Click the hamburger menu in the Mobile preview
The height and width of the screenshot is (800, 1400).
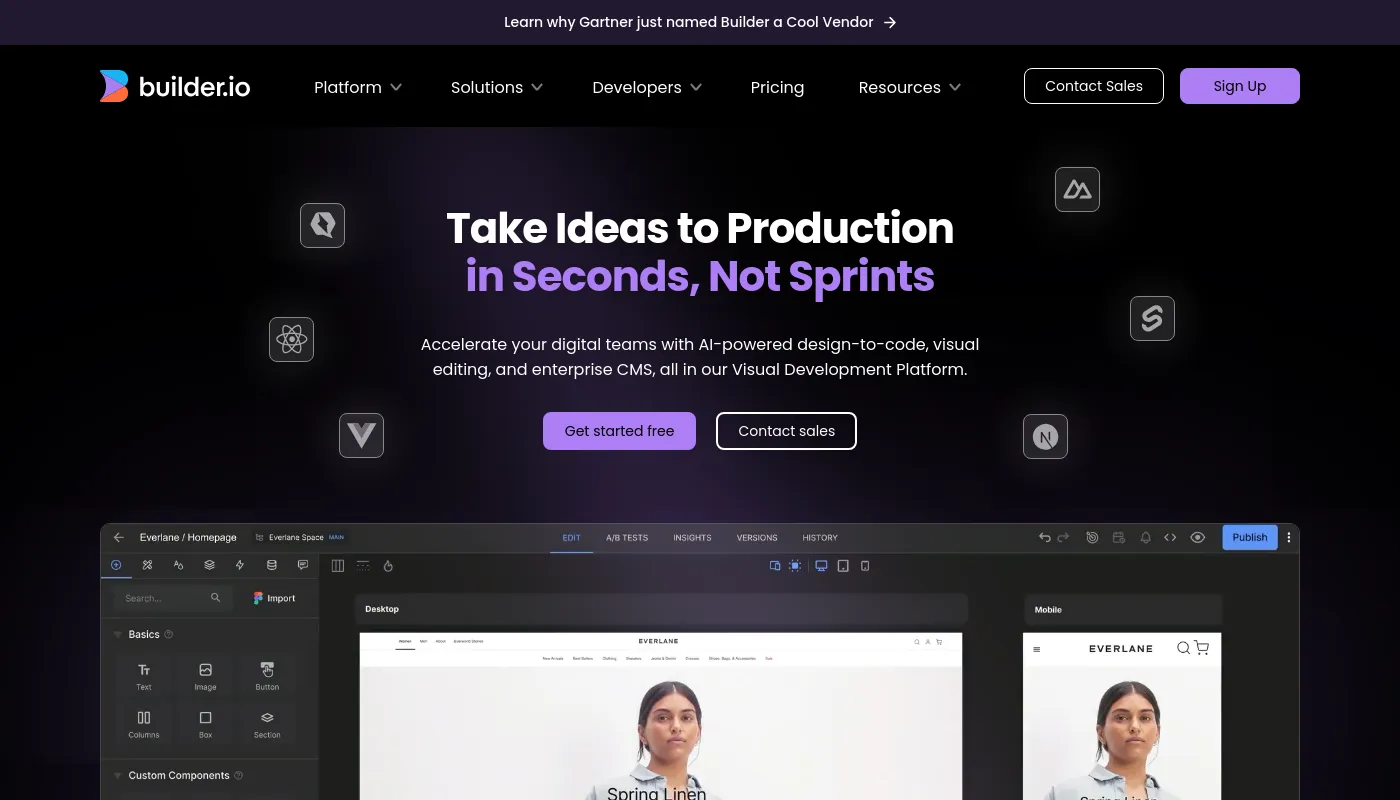1037,650
